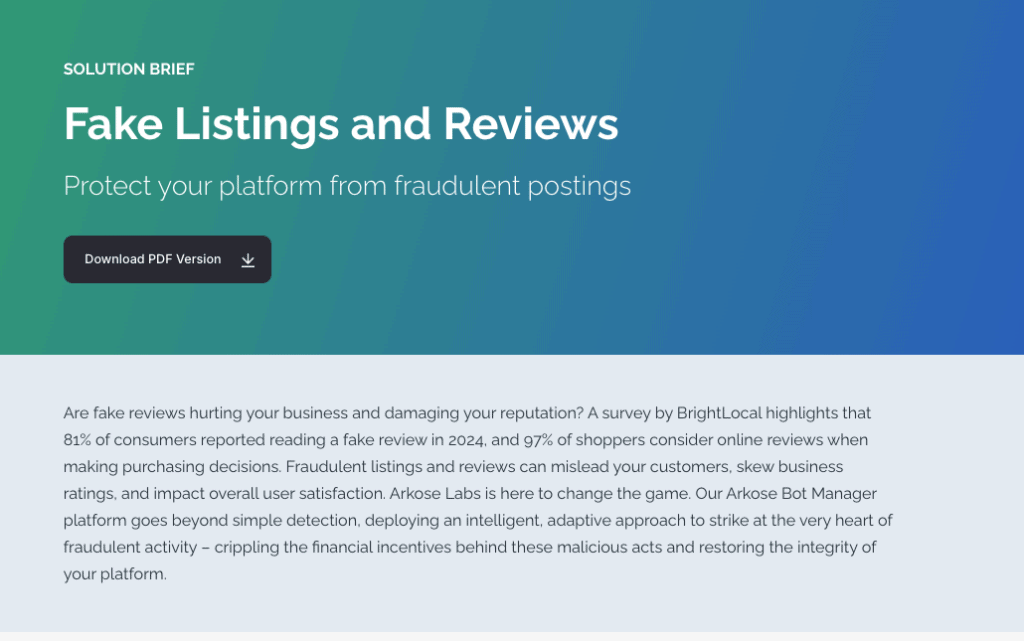1024x641 pixels.
Task: Click the opening question about fake reviews
Action: tap(323, 412)
